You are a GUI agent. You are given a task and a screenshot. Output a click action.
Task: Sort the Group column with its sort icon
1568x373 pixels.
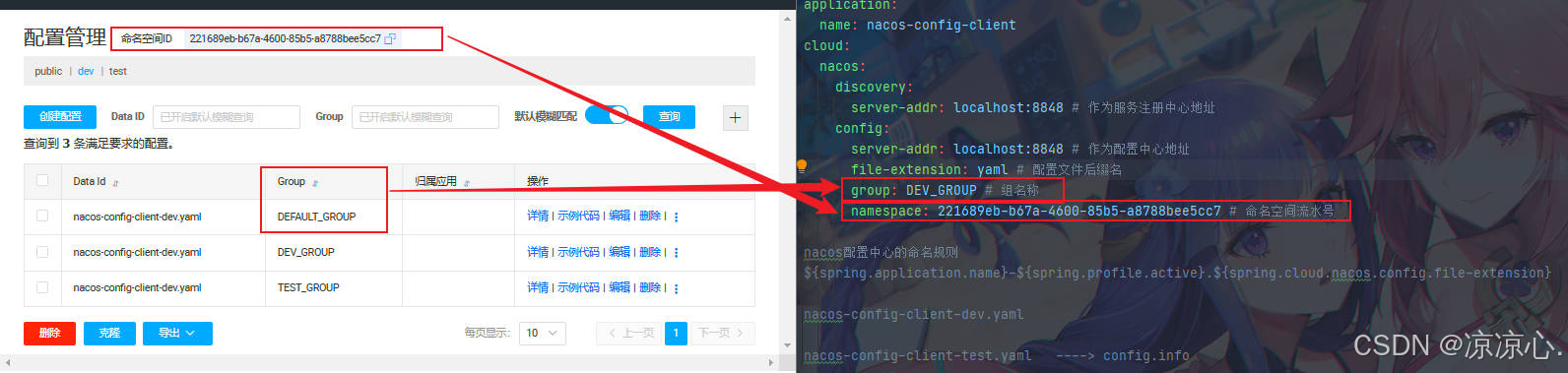pos(315,183)
